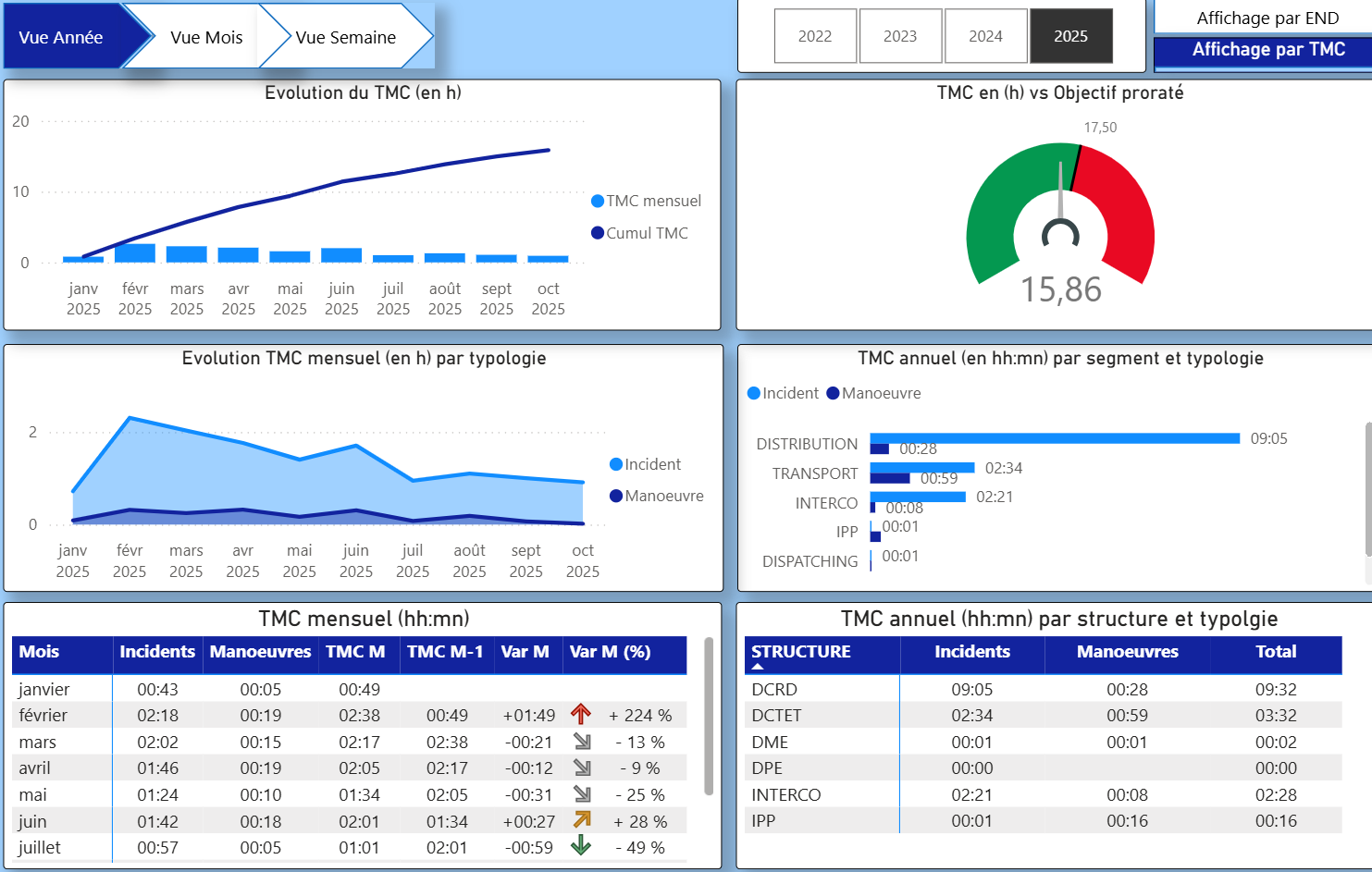Select the 2022 year filter
This screenshot has height=872, width=1372.
(x=815, y=35)
